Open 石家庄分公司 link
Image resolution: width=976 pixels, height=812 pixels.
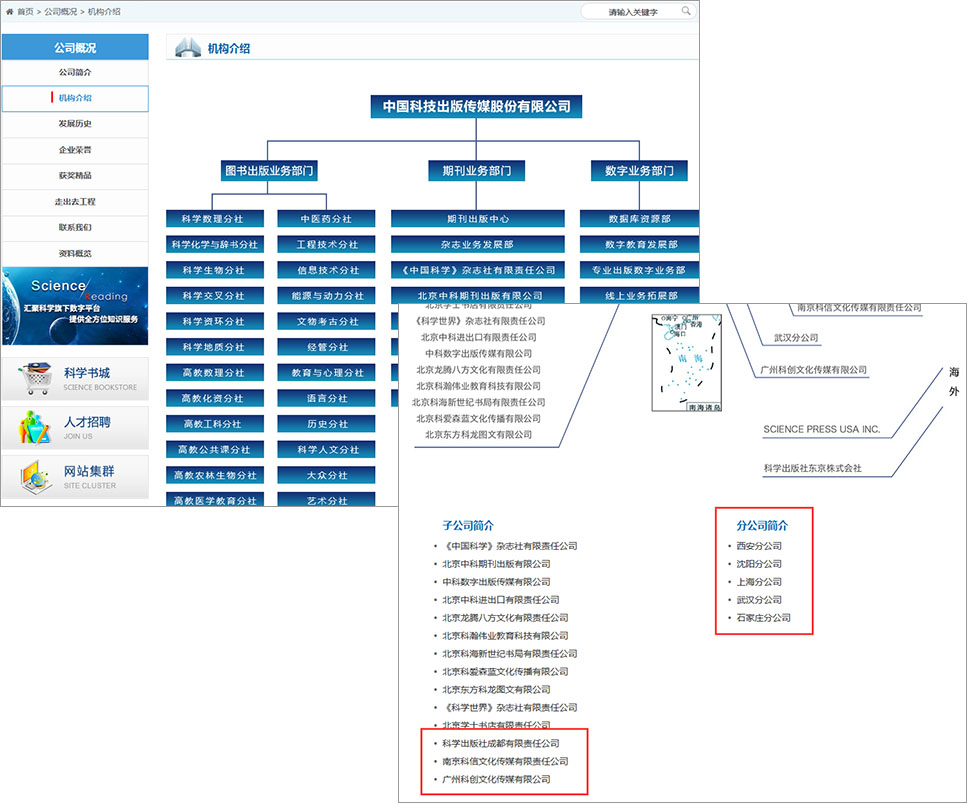tap(763, 618)
